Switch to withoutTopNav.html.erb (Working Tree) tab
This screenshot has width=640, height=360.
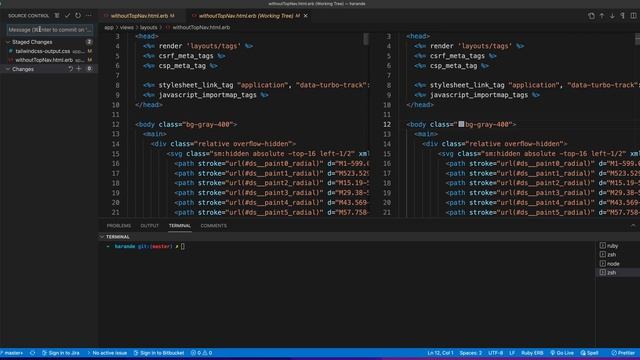tap(246, 16)
